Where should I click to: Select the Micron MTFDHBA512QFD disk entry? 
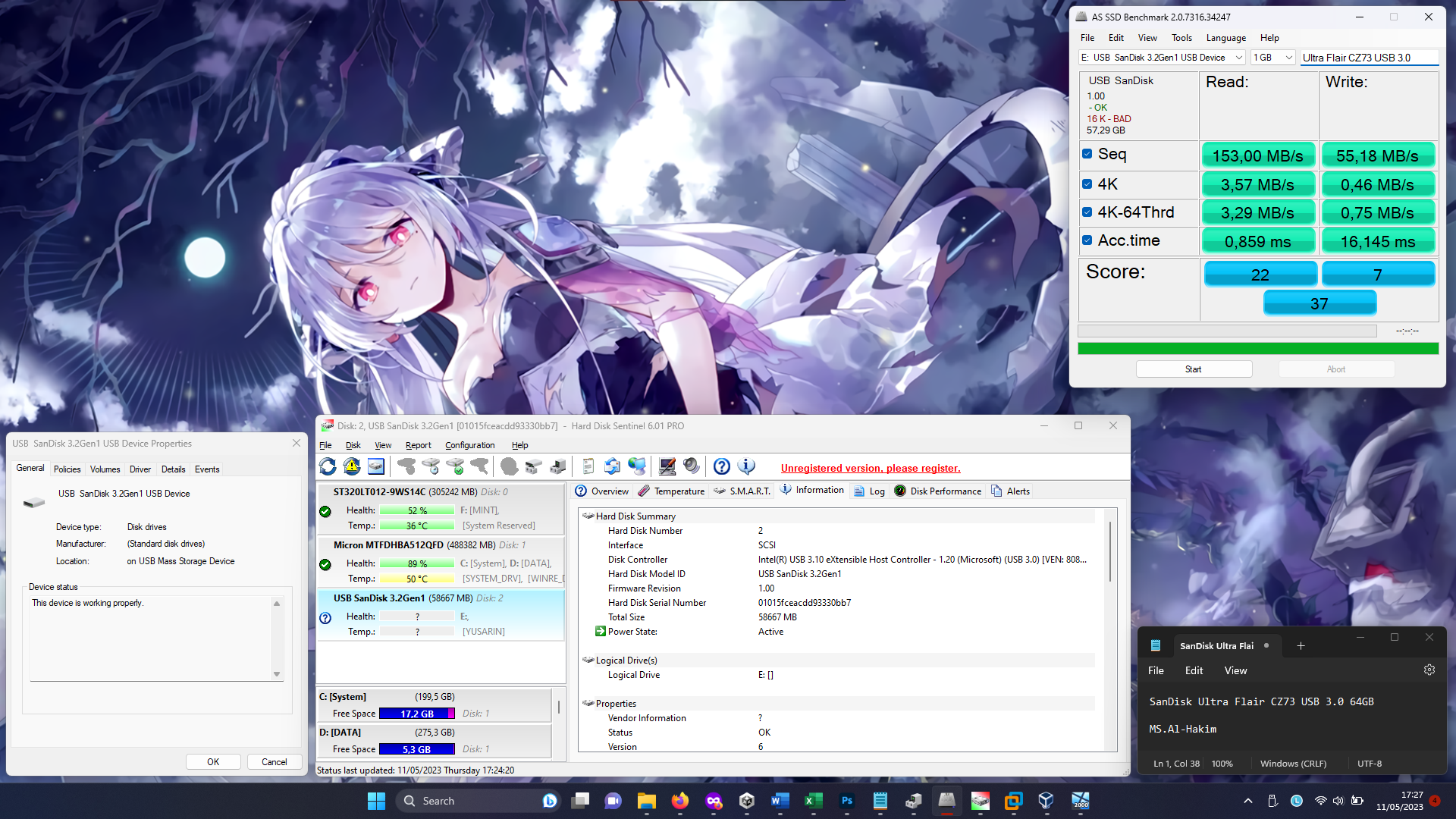tap(441, 562)
